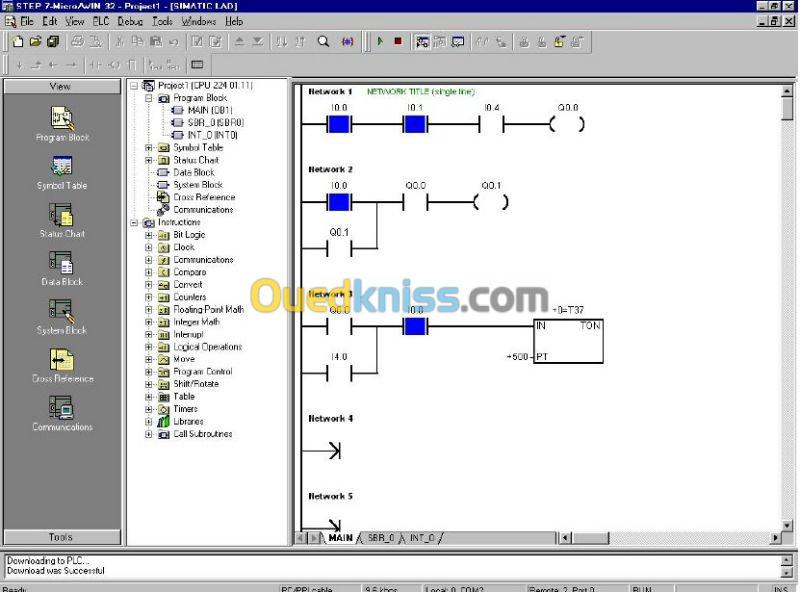Open the File menu
The width and height of the screenshot is (800, 592).
tap(27, 21)
